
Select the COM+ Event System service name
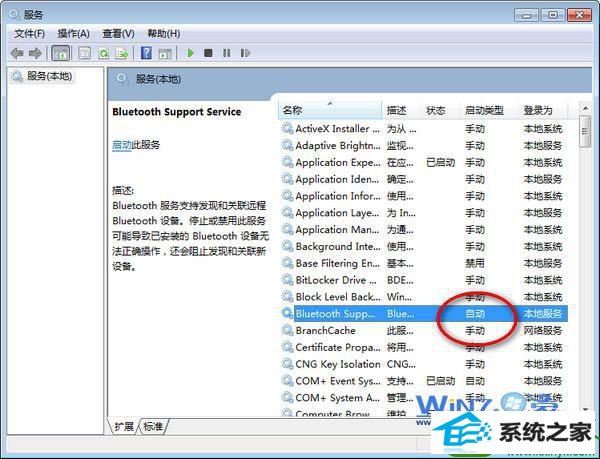click(x=338, y=381)
